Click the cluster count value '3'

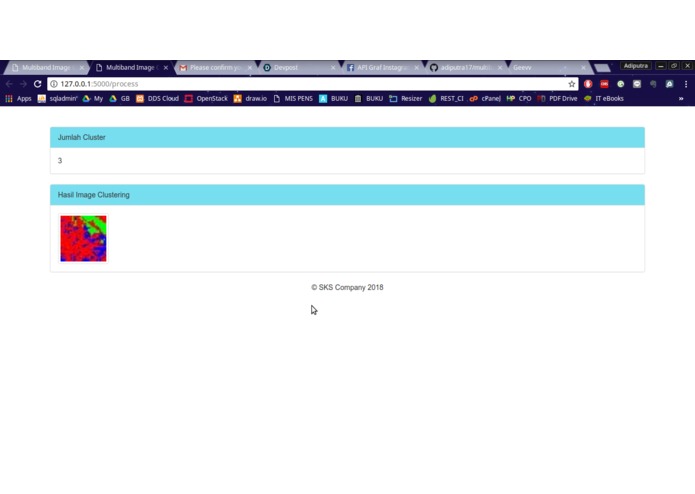pyautogui.click(x=60, y=160)
